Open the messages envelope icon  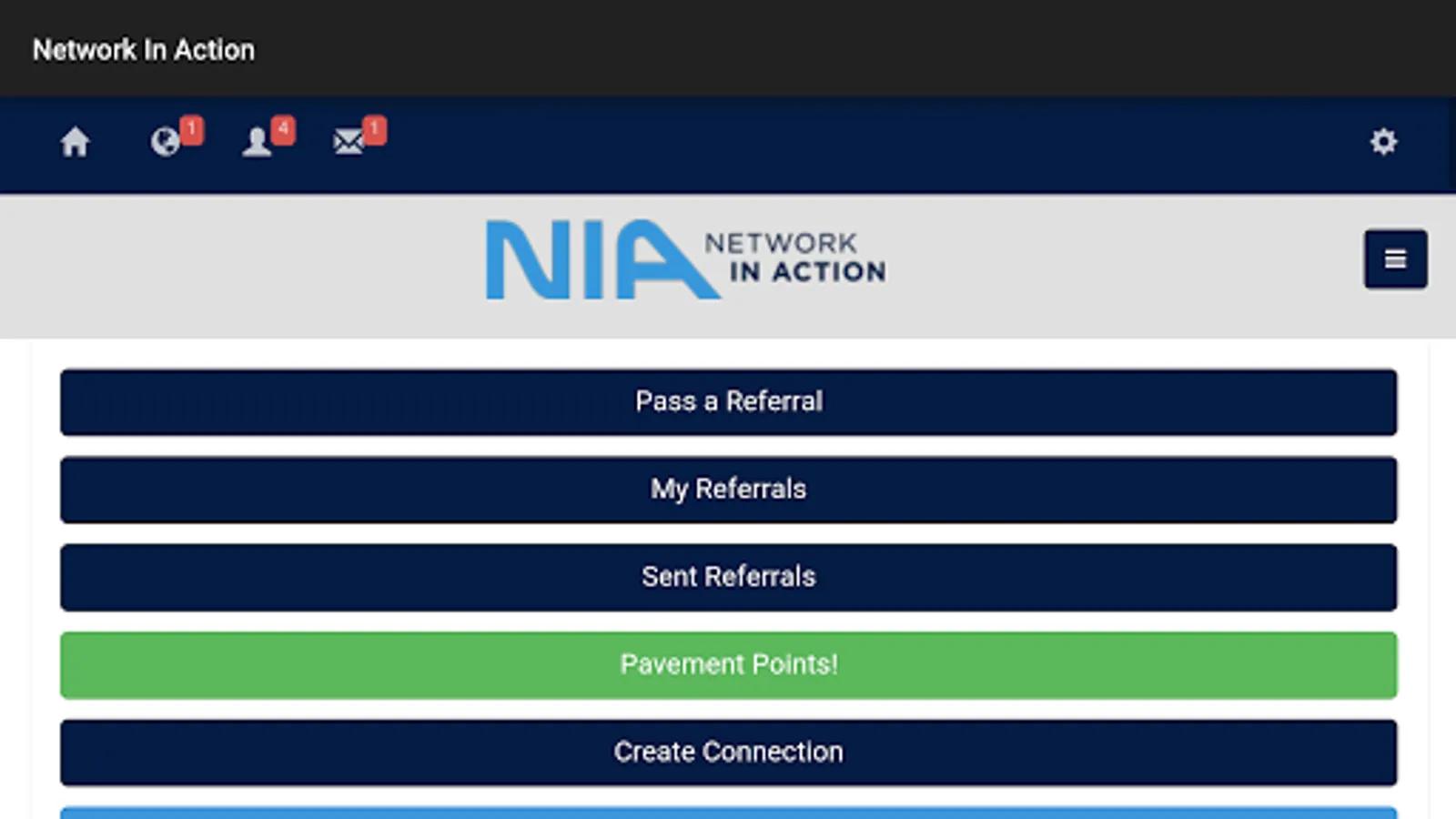(x=349, y=142)
